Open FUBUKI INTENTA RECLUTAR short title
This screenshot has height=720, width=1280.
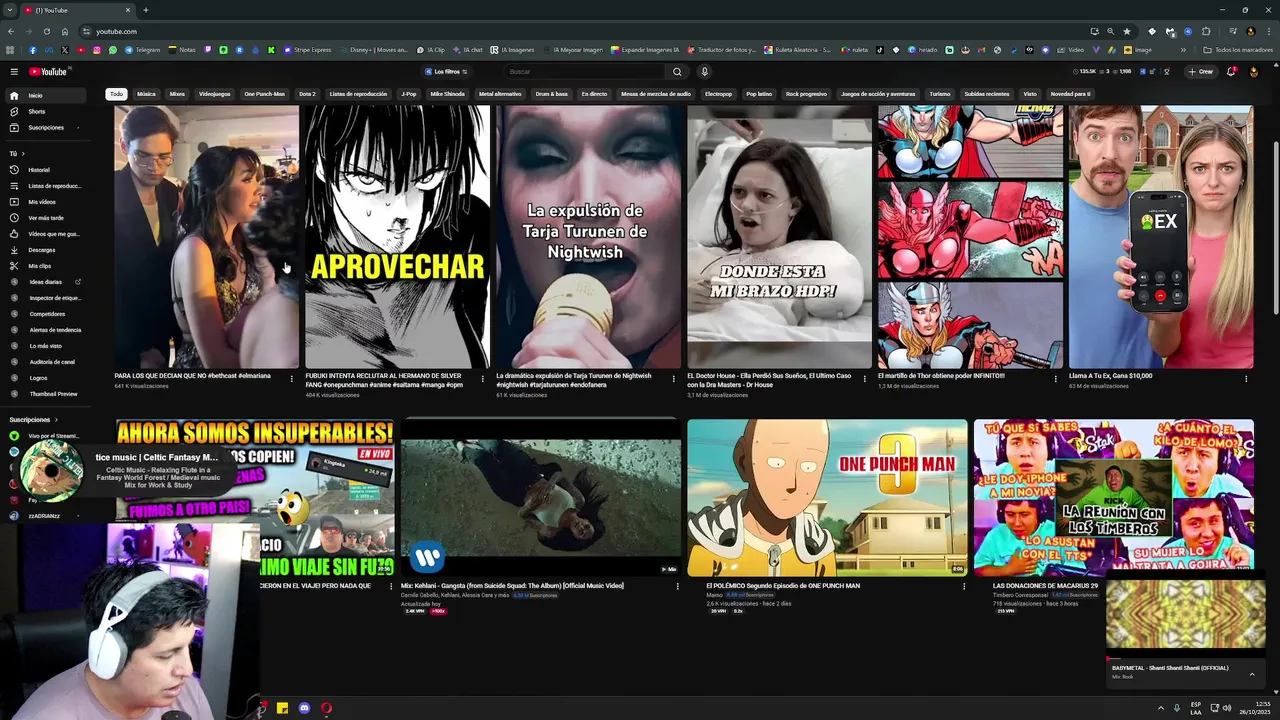(x=384, y=380)
